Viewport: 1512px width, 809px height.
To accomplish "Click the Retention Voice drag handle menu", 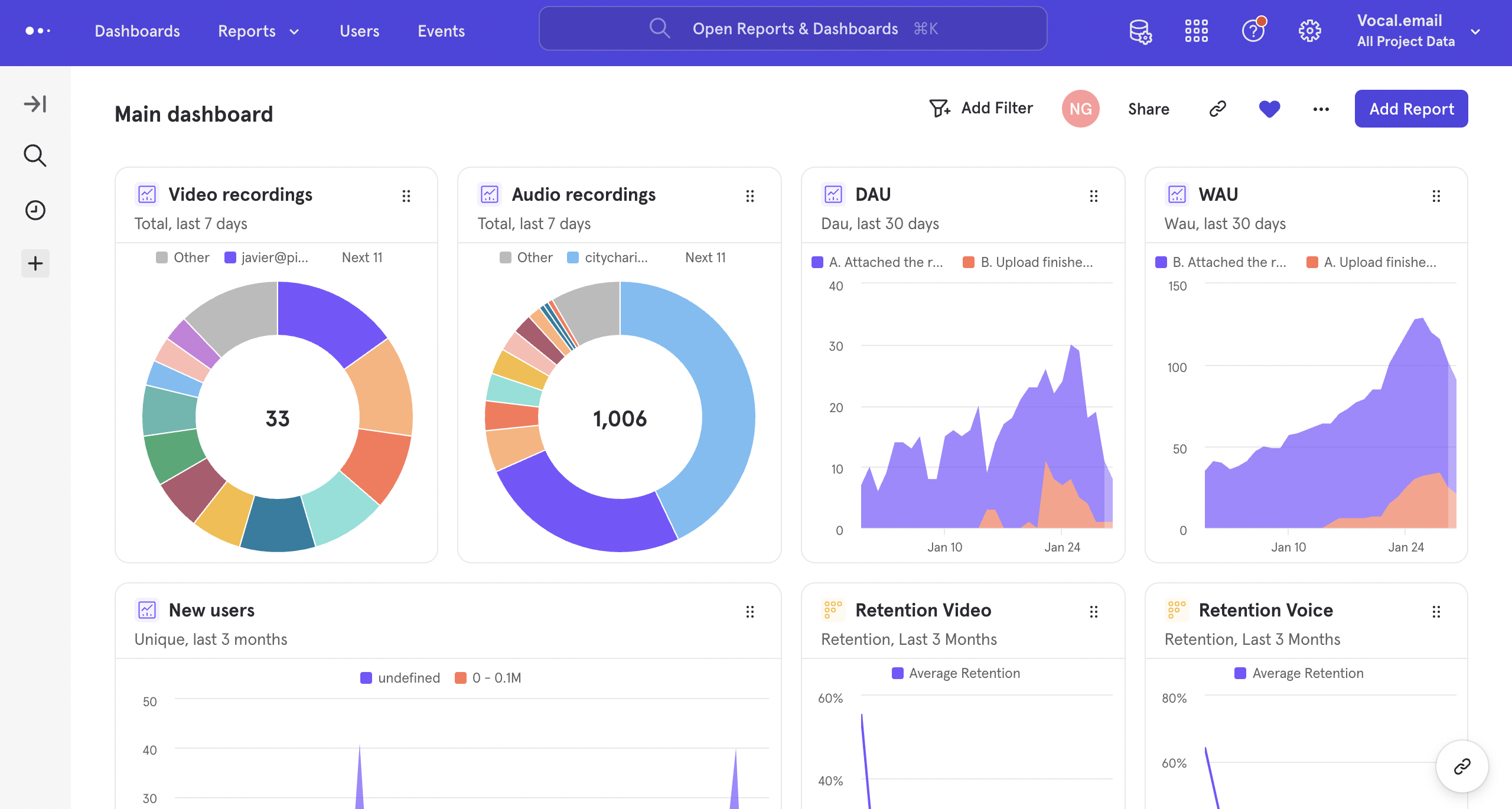I will pos(1436,612).
